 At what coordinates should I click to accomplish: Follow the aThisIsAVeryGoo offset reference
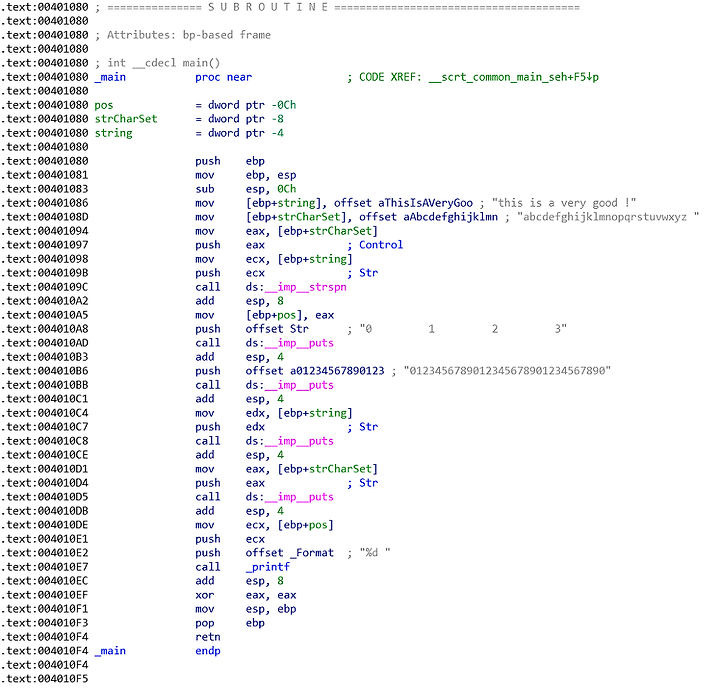(x=425, y=203)
